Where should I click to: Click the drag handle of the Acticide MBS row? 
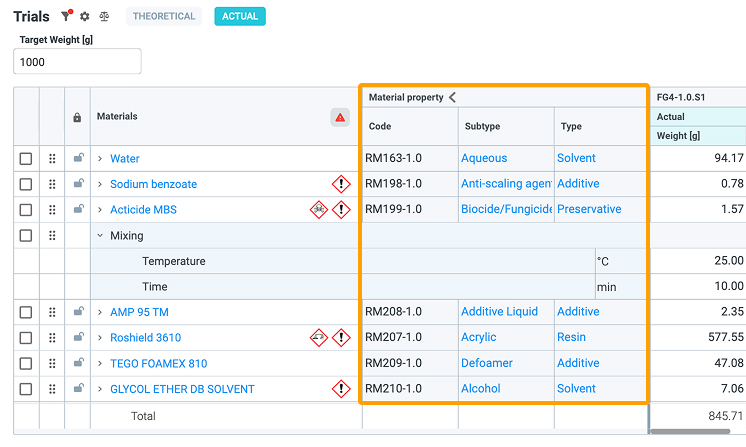pos(52,210)
